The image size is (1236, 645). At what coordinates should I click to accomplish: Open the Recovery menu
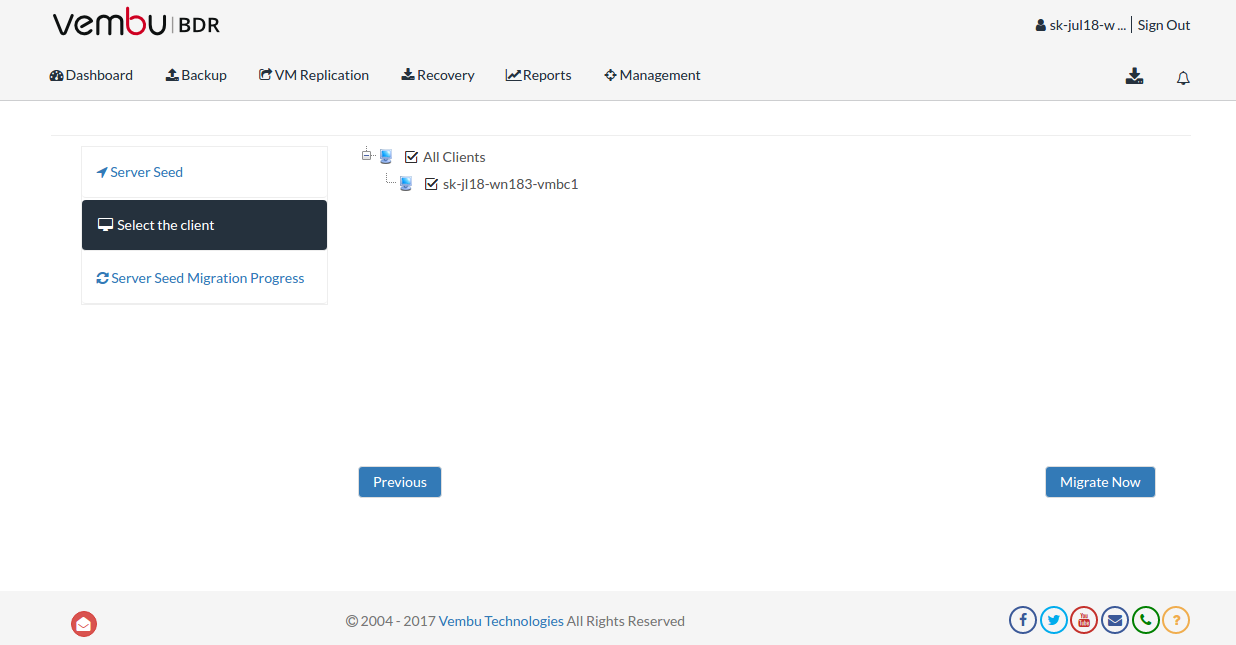tap(438, 75)
